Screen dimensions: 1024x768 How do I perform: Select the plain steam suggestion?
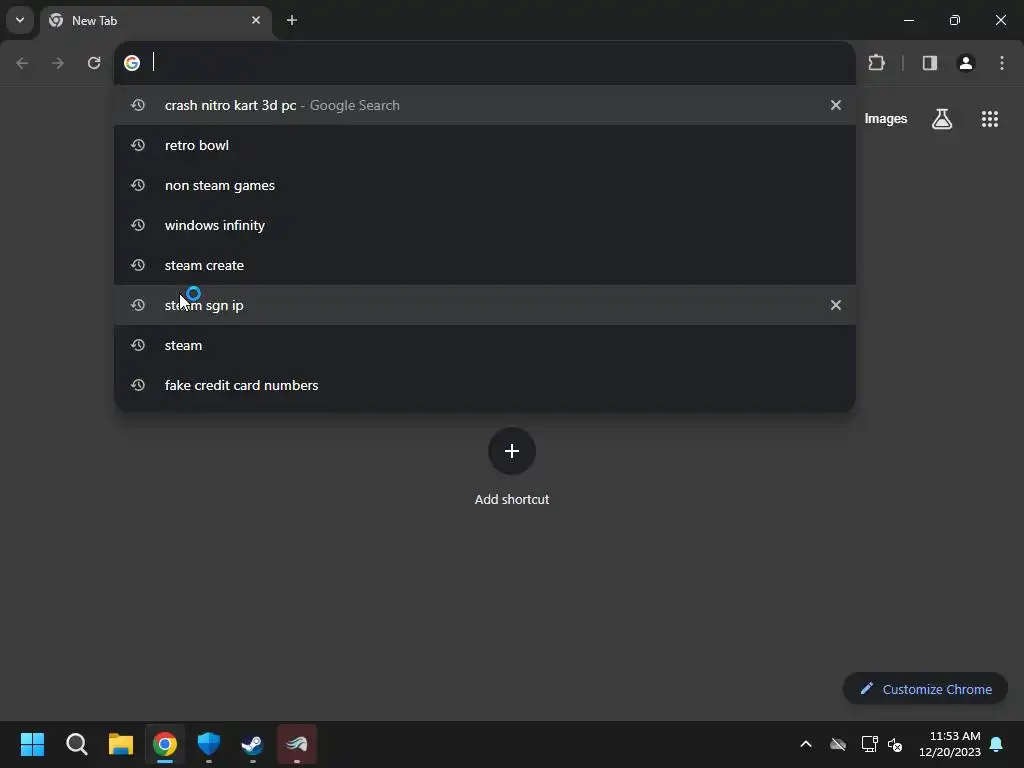coord(485,345)
